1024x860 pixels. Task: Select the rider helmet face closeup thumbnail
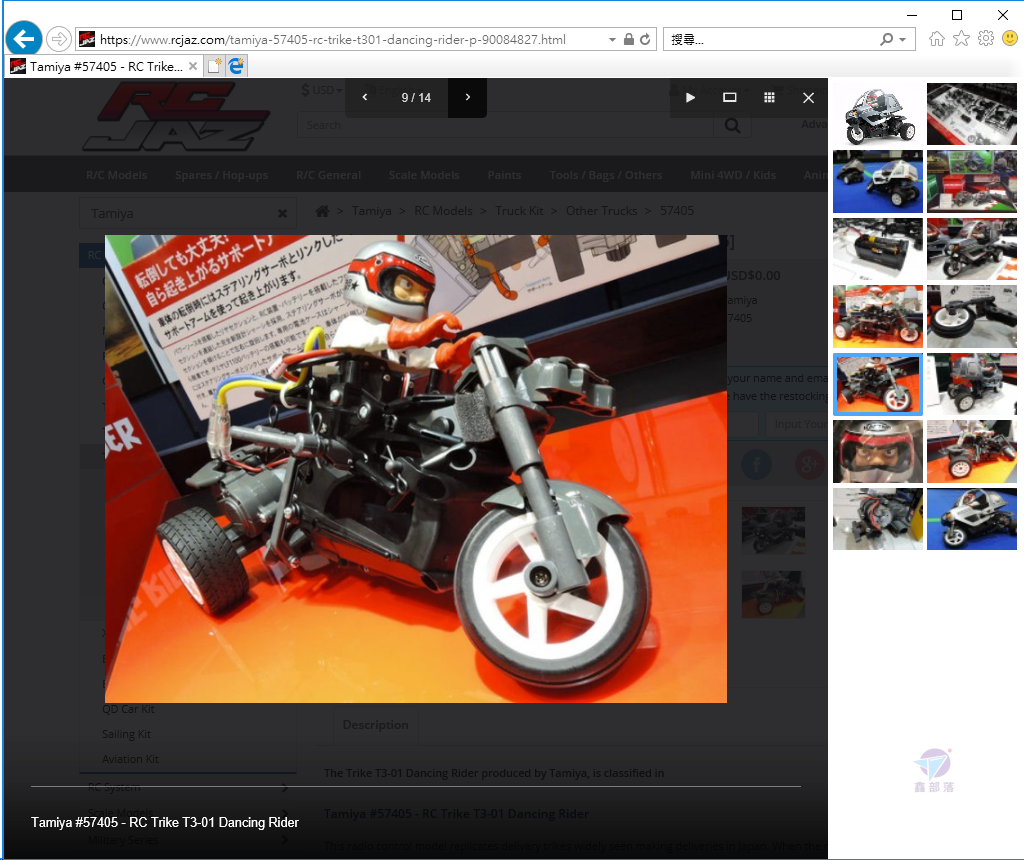point(878,452)
